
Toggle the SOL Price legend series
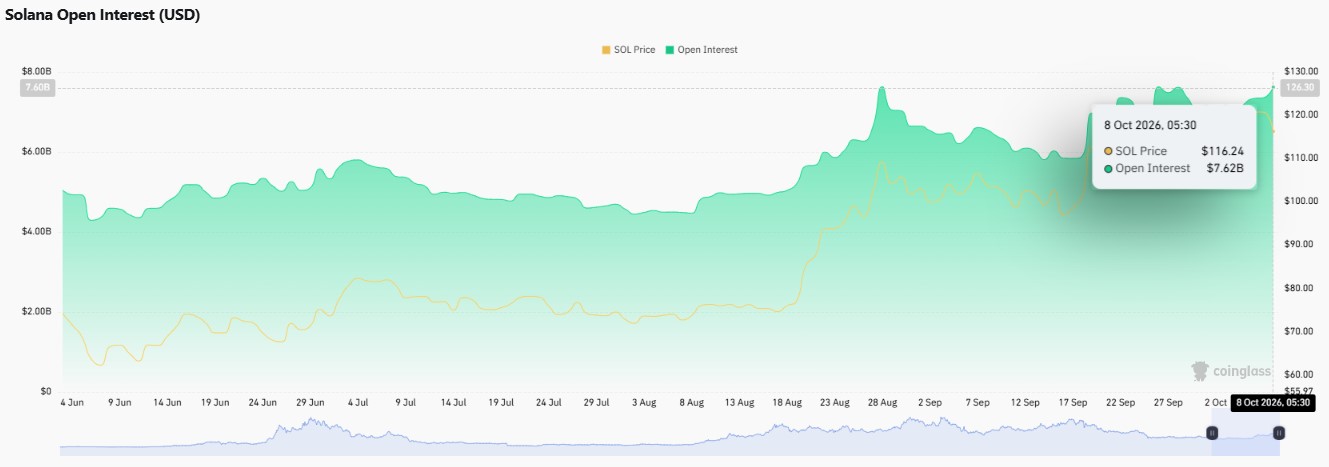click(x=628, y=50)
